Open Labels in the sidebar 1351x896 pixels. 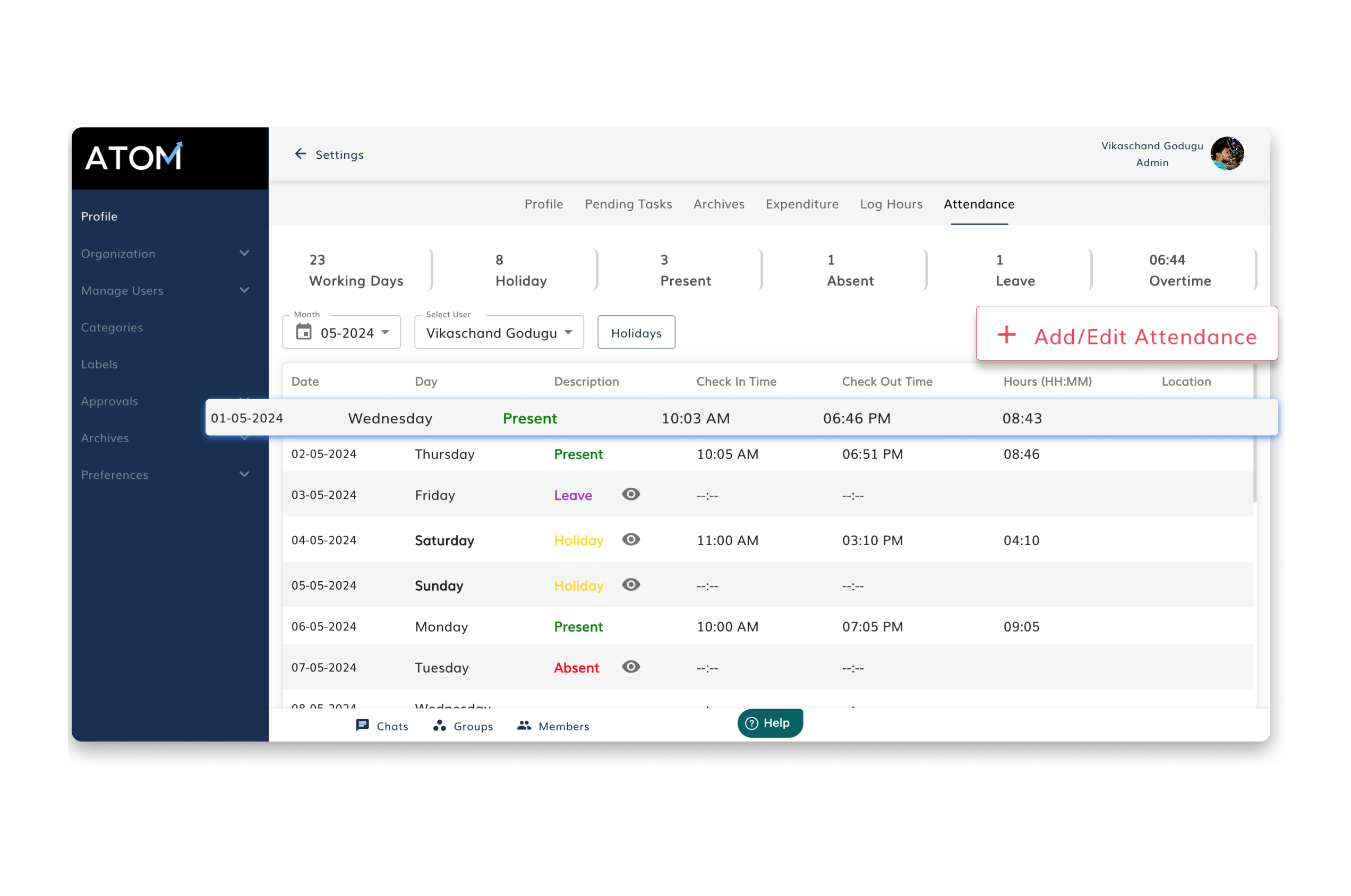pos(99,364)
